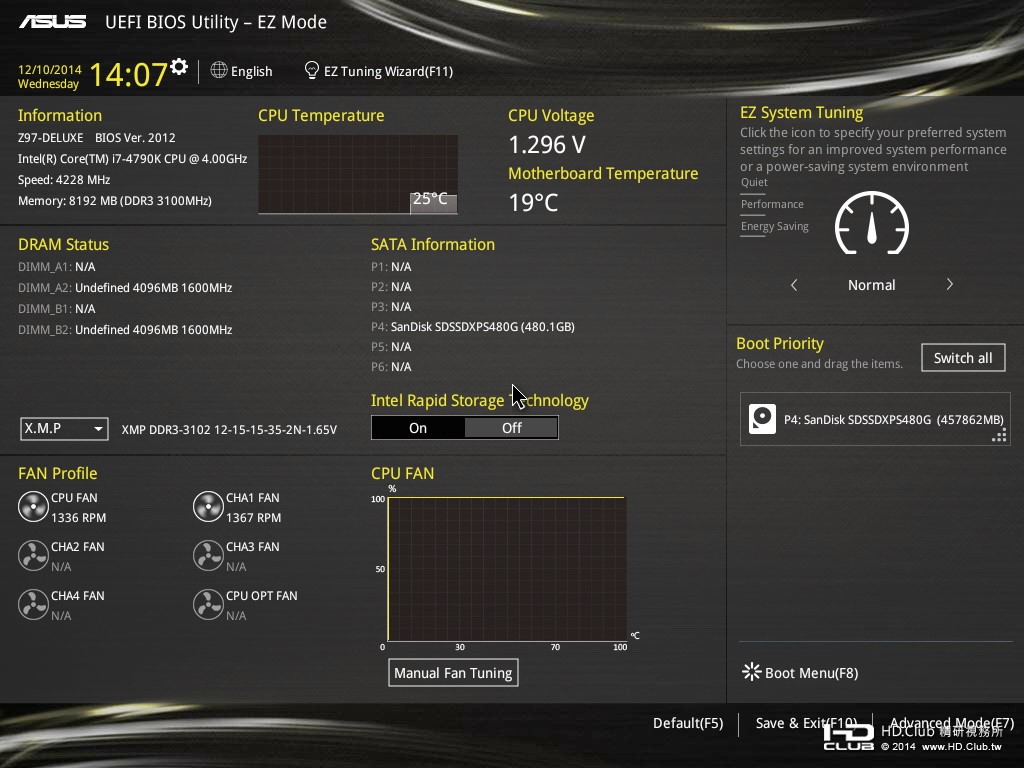Click the Speed: 4228 MHz text
1024x768 pixels.
tap(64, 180)
